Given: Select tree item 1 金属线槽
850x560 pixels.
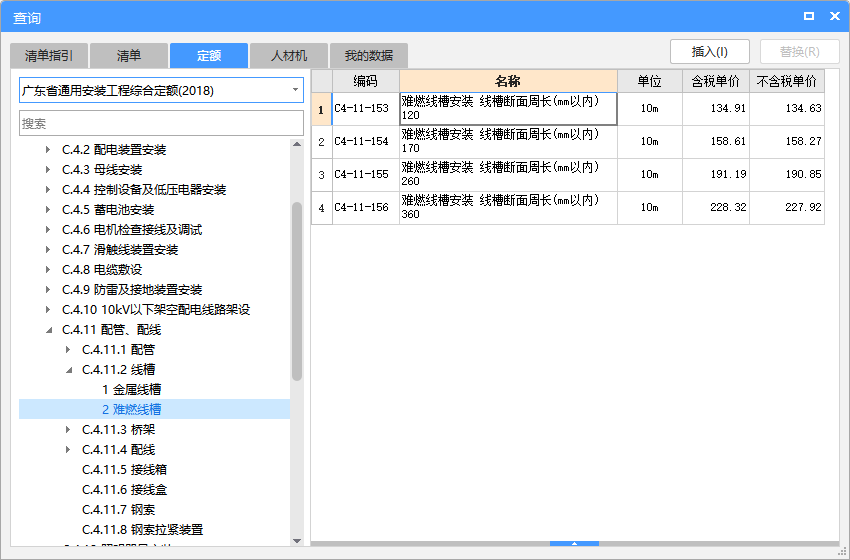Looking at the screenshot, I should click(x=132, y=389).
